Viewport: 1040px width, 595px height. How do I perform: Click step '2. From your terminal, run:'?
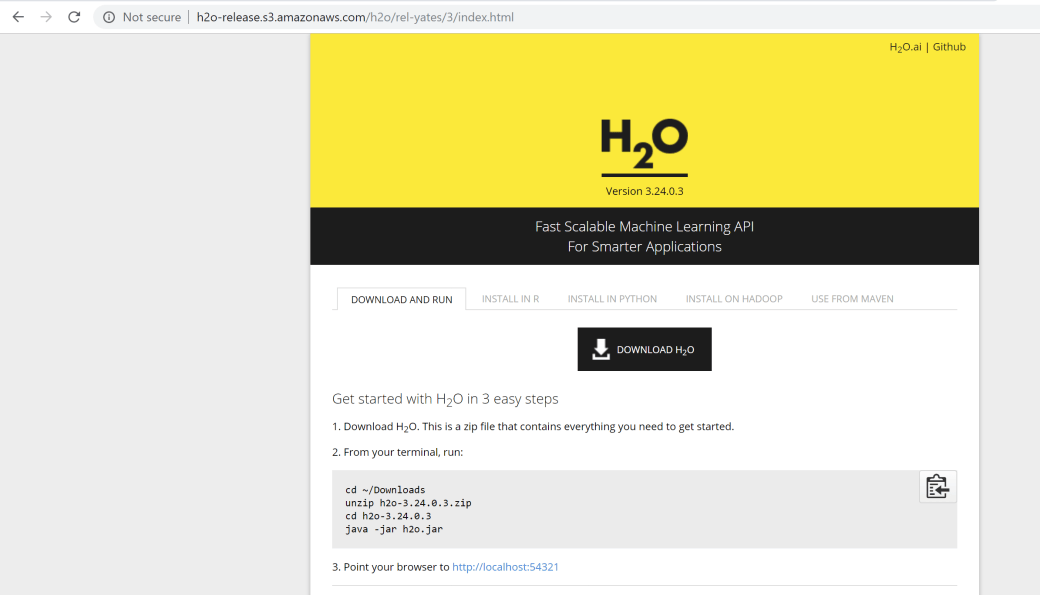click(x=398, y=452)
